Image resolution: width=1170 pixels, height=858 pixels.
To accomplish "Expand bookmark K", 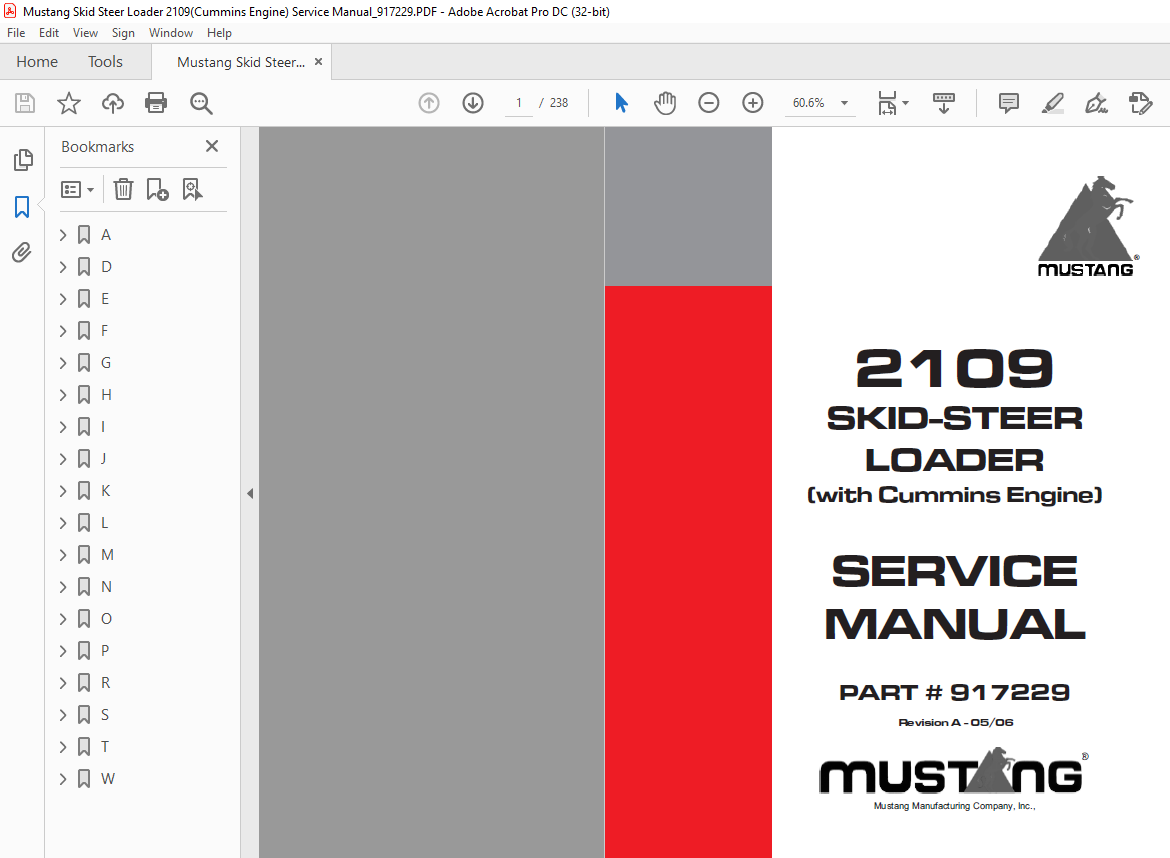I will point(63,491).
